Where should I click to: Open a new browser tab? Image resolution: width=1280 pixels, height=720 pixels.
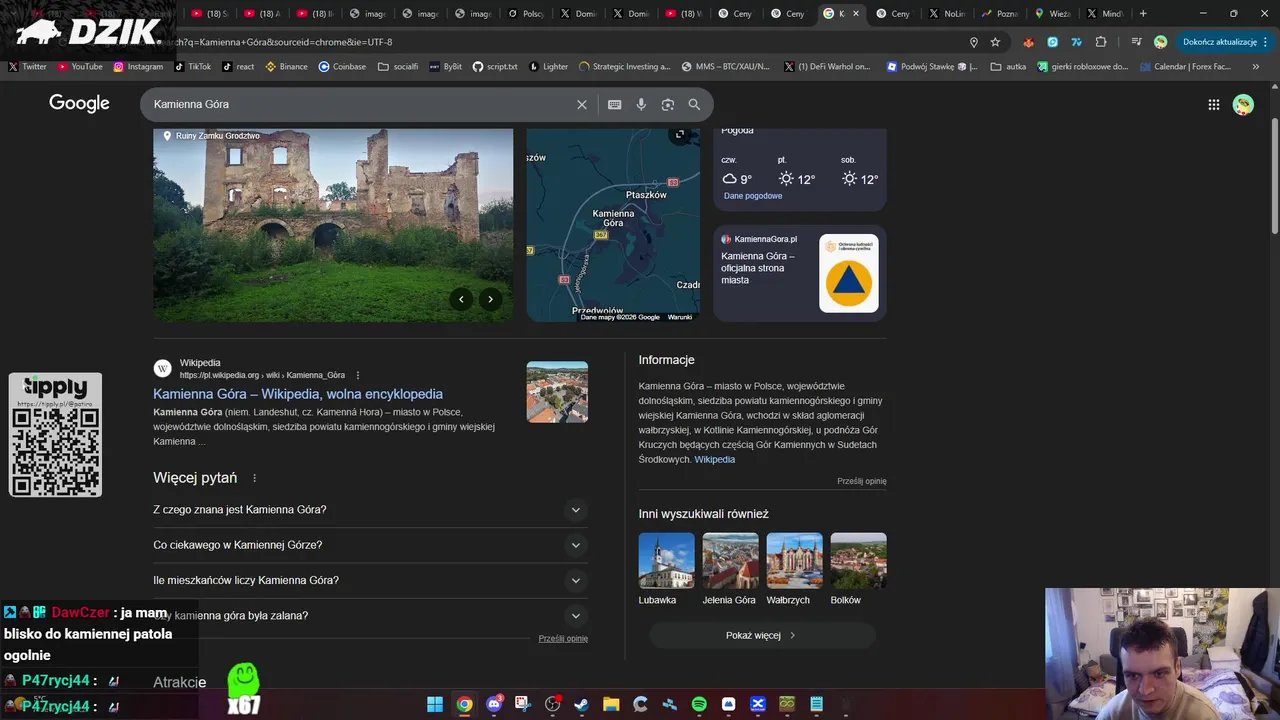tap(1143, 14)
